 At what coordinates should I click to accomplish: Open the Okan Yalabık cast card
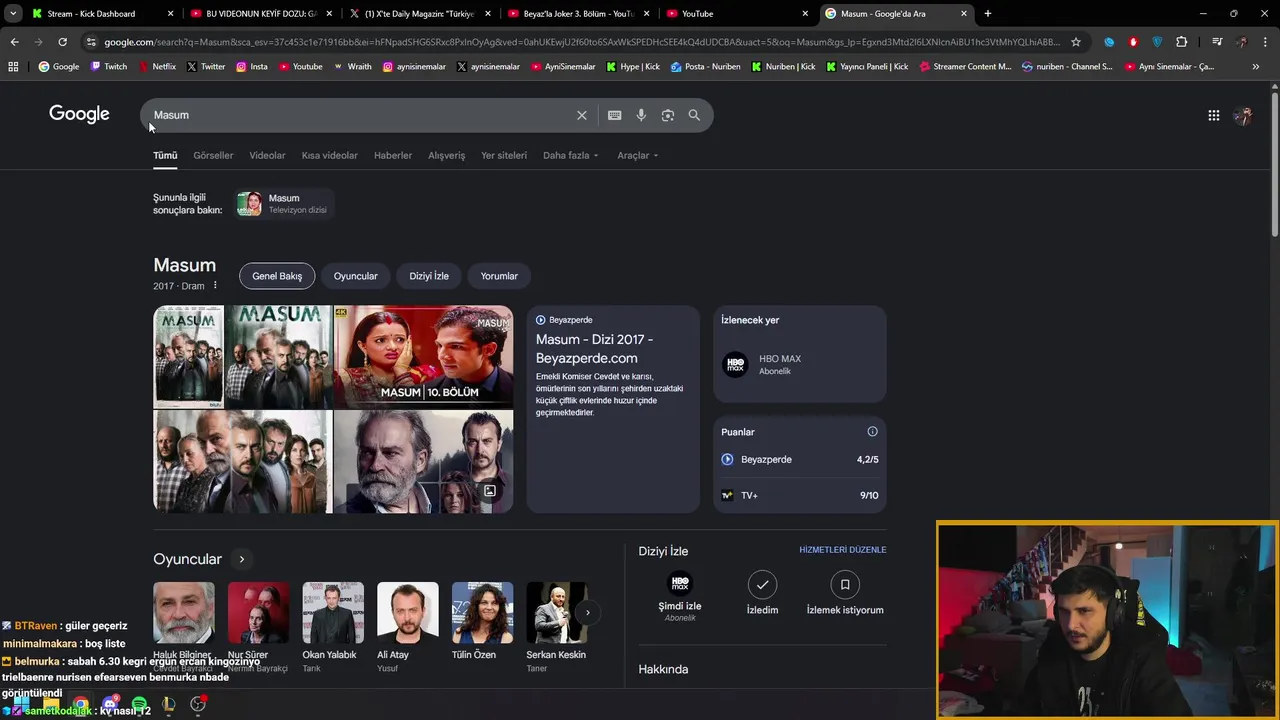[332, 627]
